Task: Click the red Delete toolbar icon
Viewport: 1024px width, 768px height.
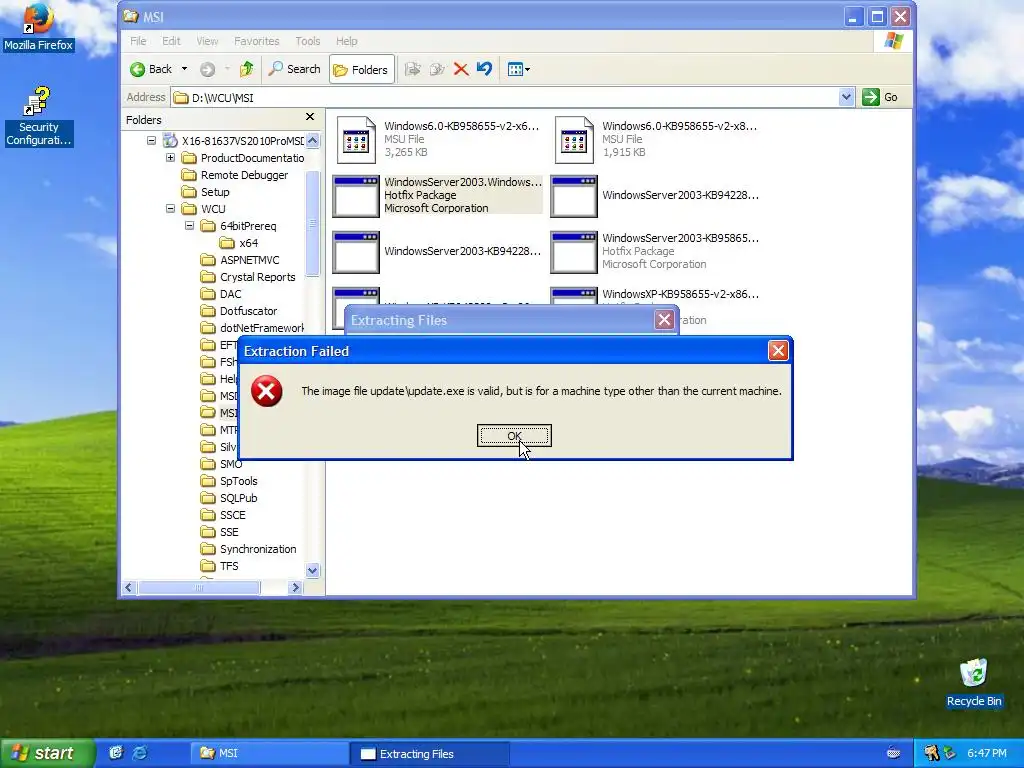Action: pos(461,69)
